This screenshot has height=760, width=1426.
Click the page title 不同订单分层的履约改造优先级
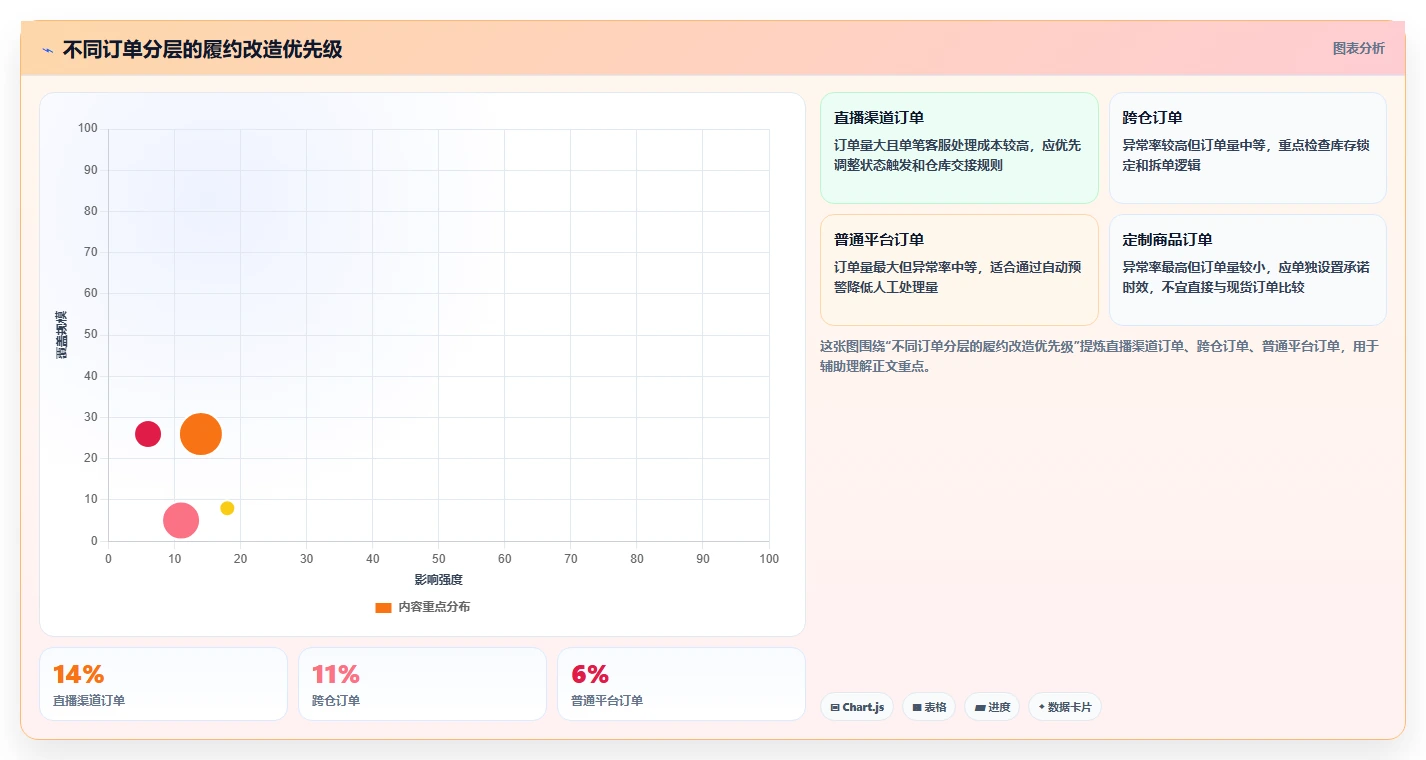(203, 49)
